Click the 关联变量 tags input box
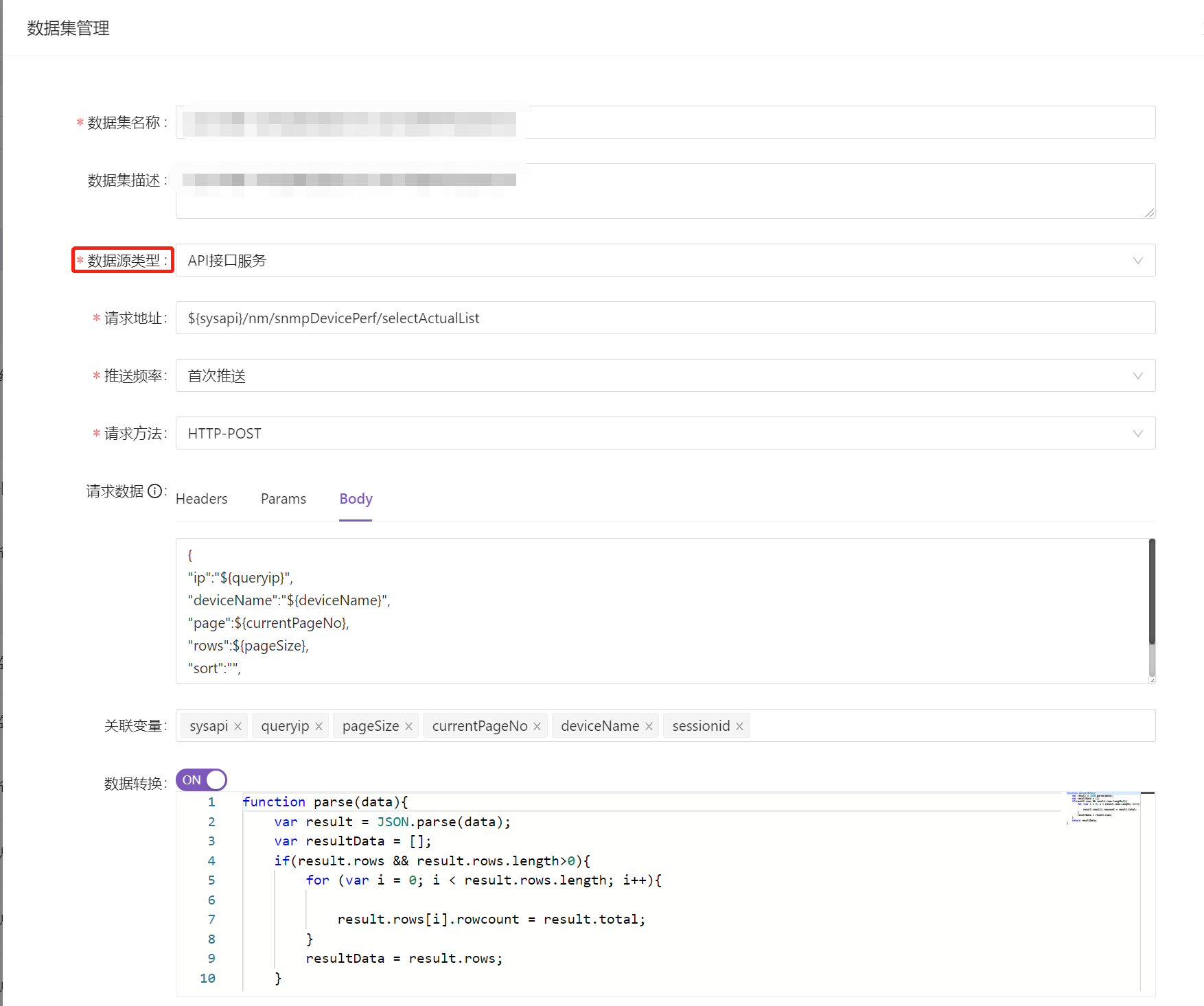The width and height of the screenshot is (1204, 1006). point(665,725)
